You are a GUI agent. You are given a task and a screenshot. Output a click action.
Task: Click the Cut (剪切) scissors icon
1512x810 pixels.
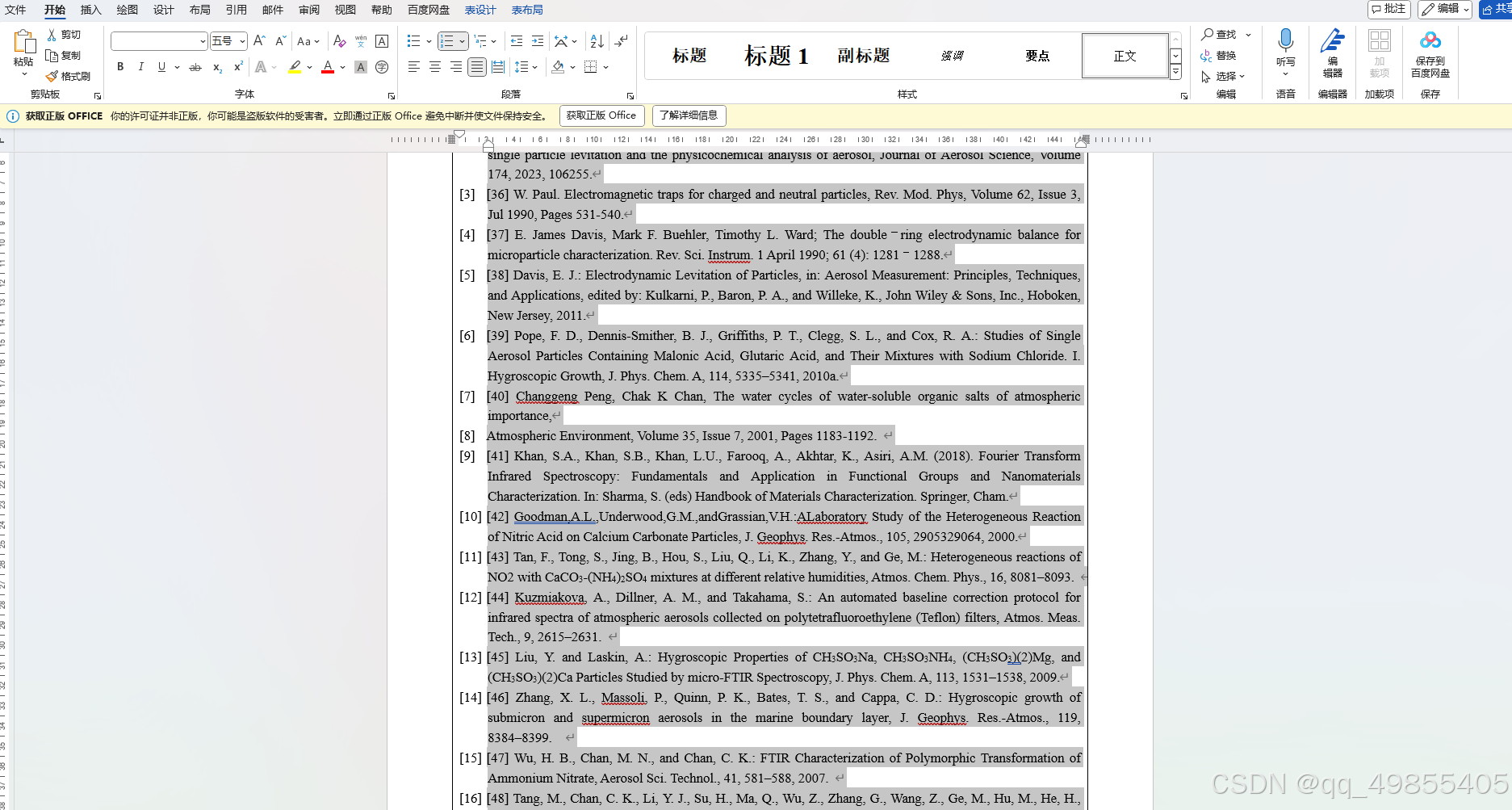tap(52, 35)
